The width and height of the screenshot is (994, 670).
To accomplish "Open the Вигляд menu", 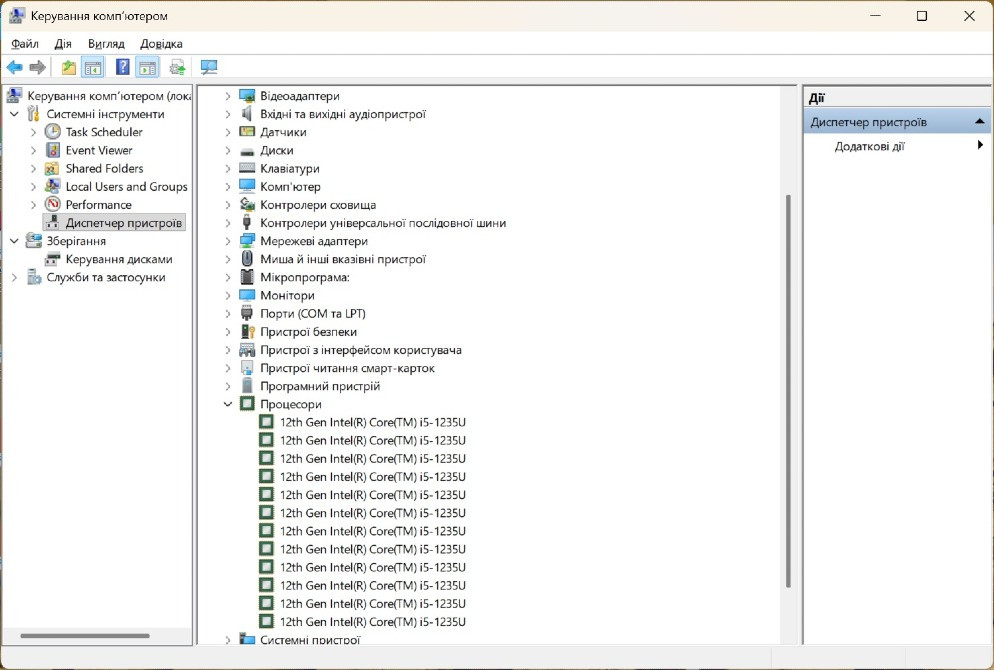I will tap(106, 44).
